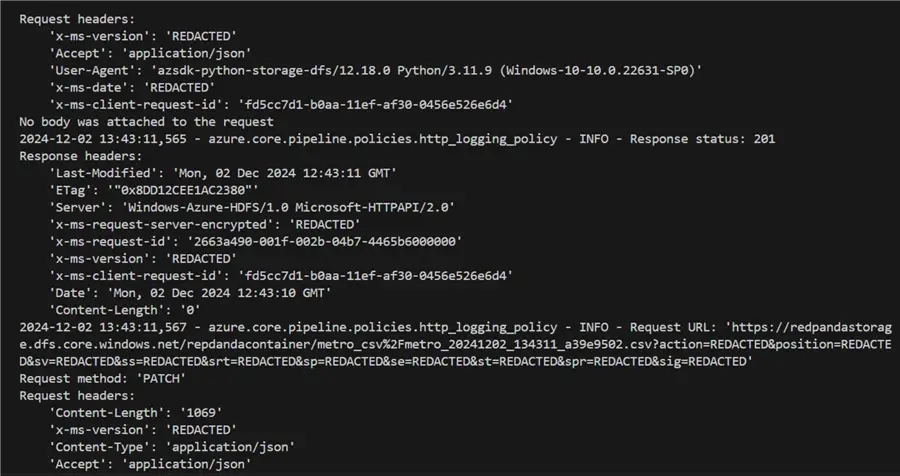Click the Content-Length '0' line
The width and height of the screenshot is (900, 476).
[x=125, y=310]
